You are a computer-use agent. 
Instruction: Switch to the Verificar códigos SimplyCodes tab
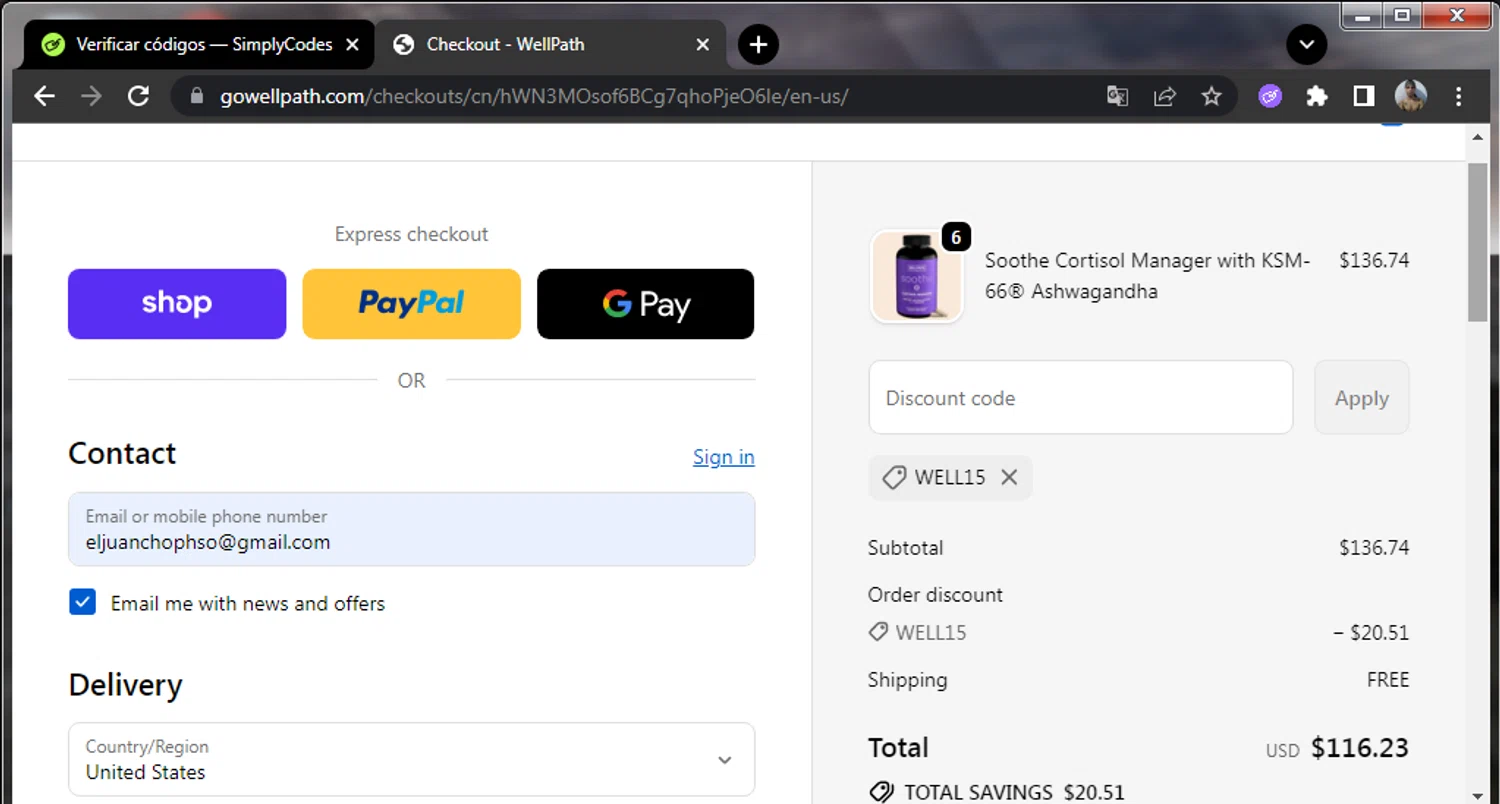[198, 44]
